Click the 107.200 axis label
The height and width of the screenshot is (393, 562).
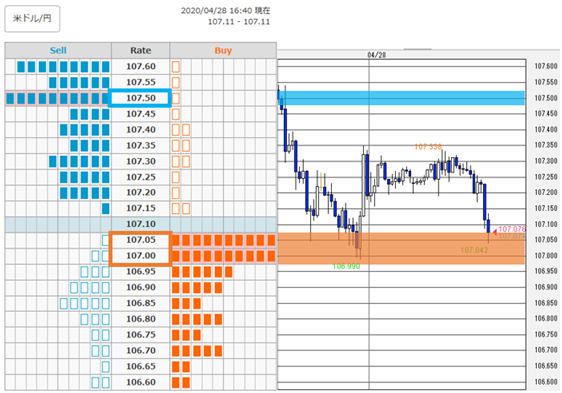tap(546, 193)
